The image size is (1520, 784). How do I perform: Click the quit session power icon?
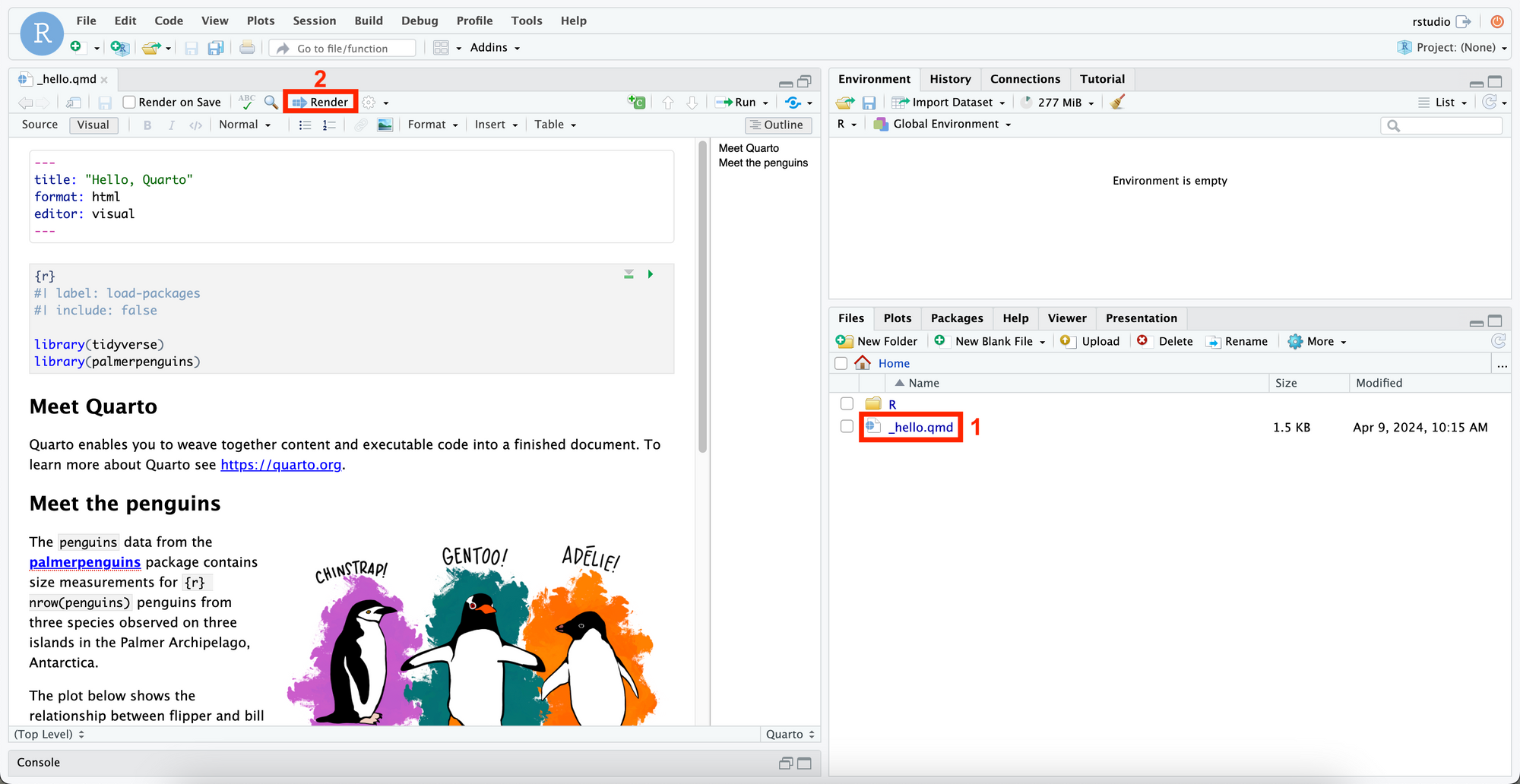1497,21
